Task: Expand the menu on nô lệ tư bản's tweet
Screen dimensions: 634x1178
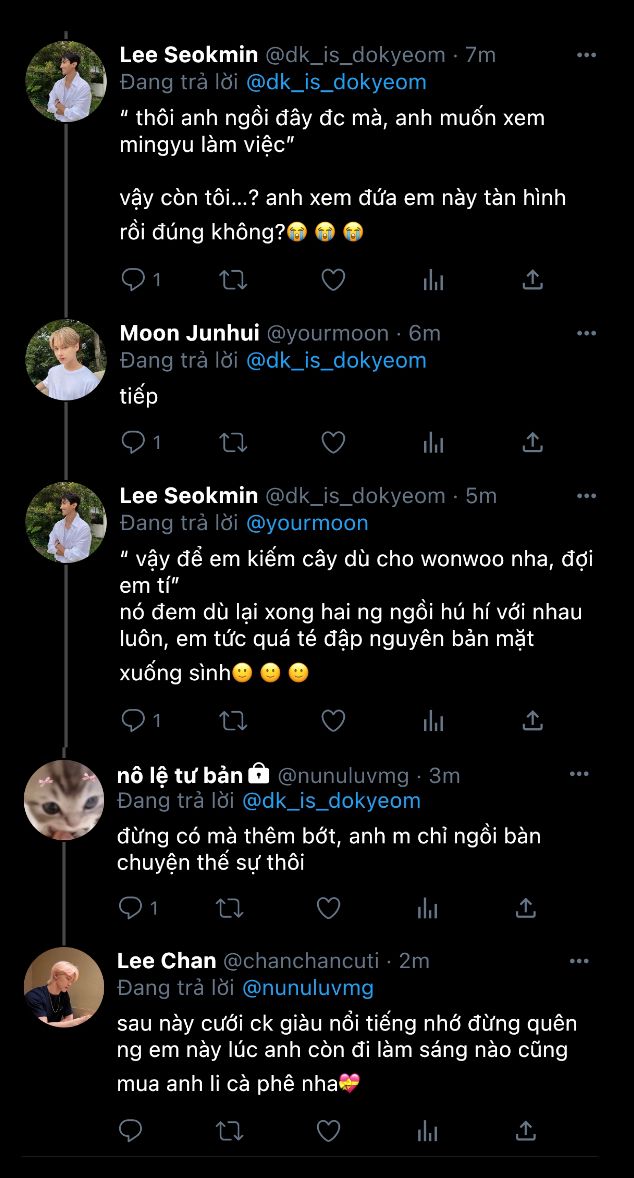Action: pos(579,775)
